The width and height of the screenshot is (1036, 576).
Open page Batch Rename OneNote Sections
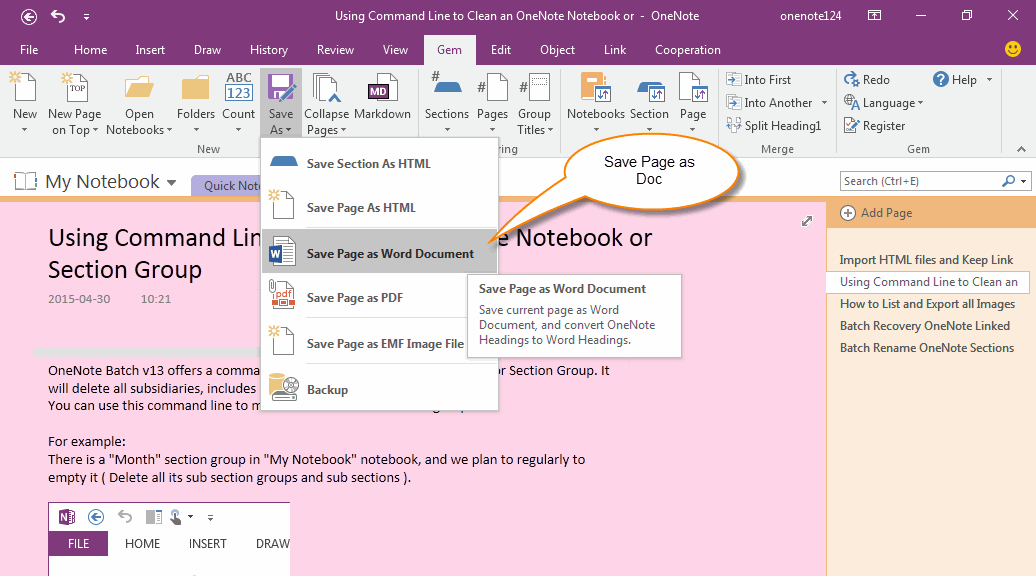927,347
